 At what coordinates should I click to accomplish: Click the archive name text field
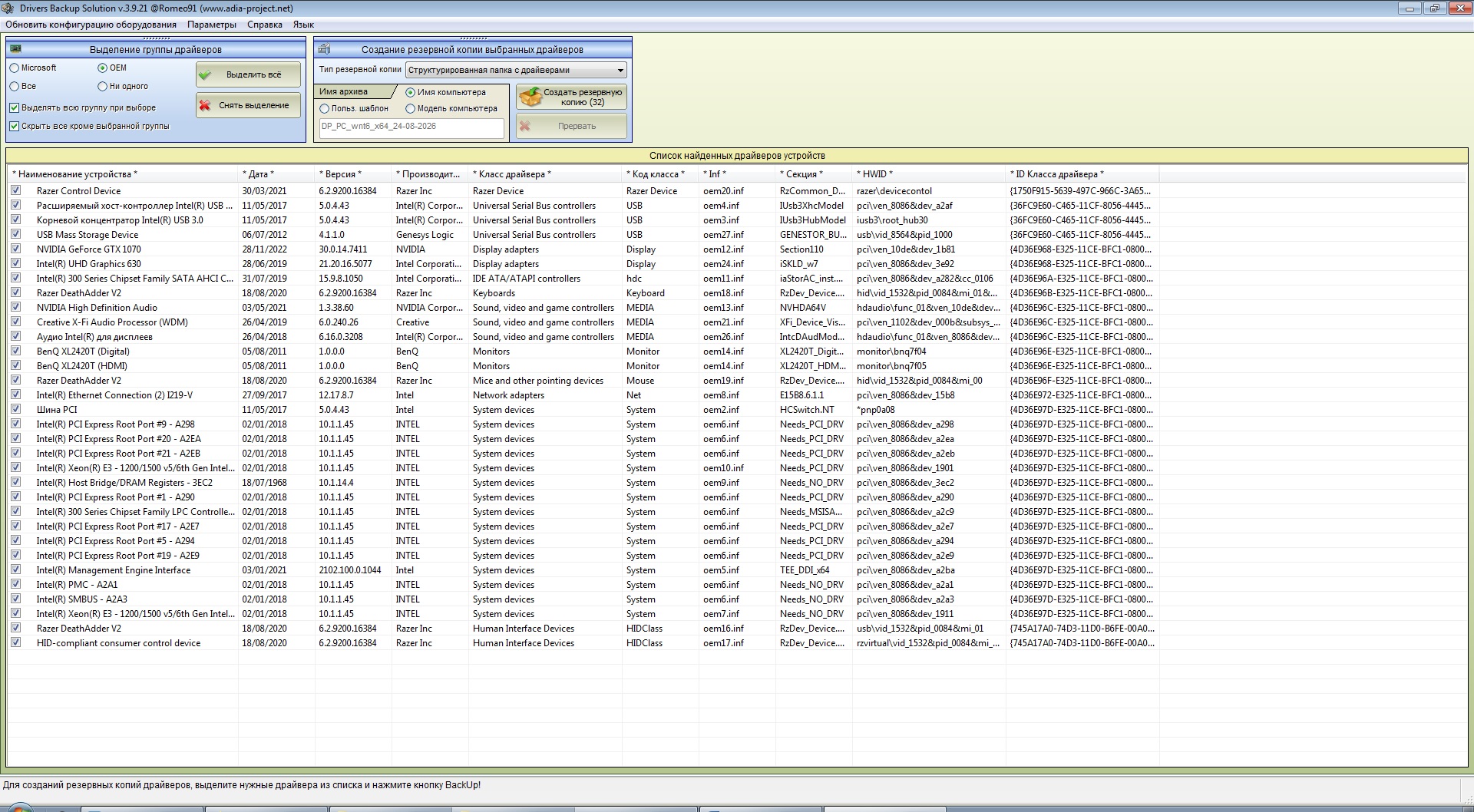click(411, 127)
